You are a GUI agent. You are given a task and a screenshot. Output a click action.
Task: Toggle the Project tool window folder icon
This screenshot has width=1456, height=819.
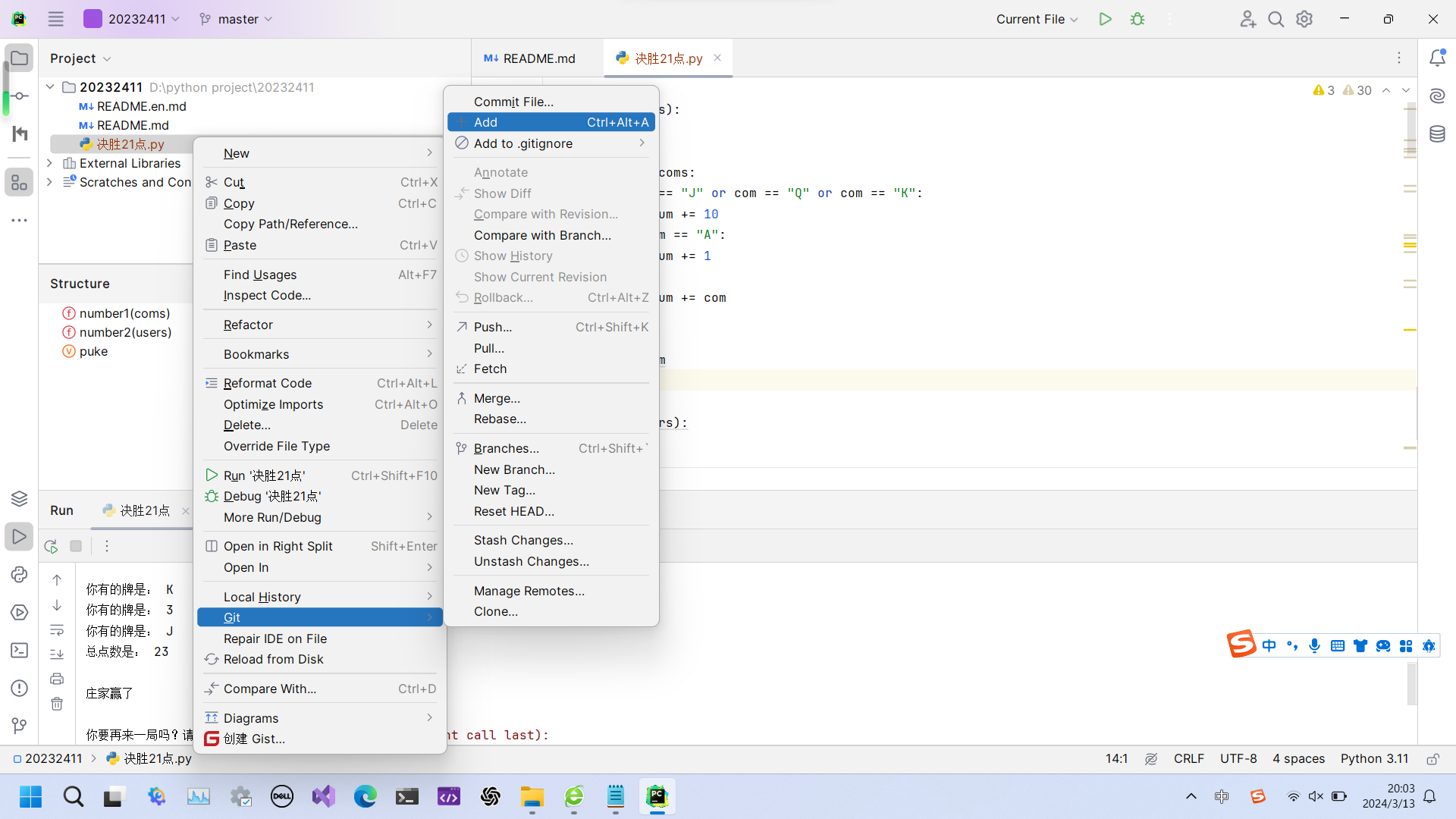(20, 58)
